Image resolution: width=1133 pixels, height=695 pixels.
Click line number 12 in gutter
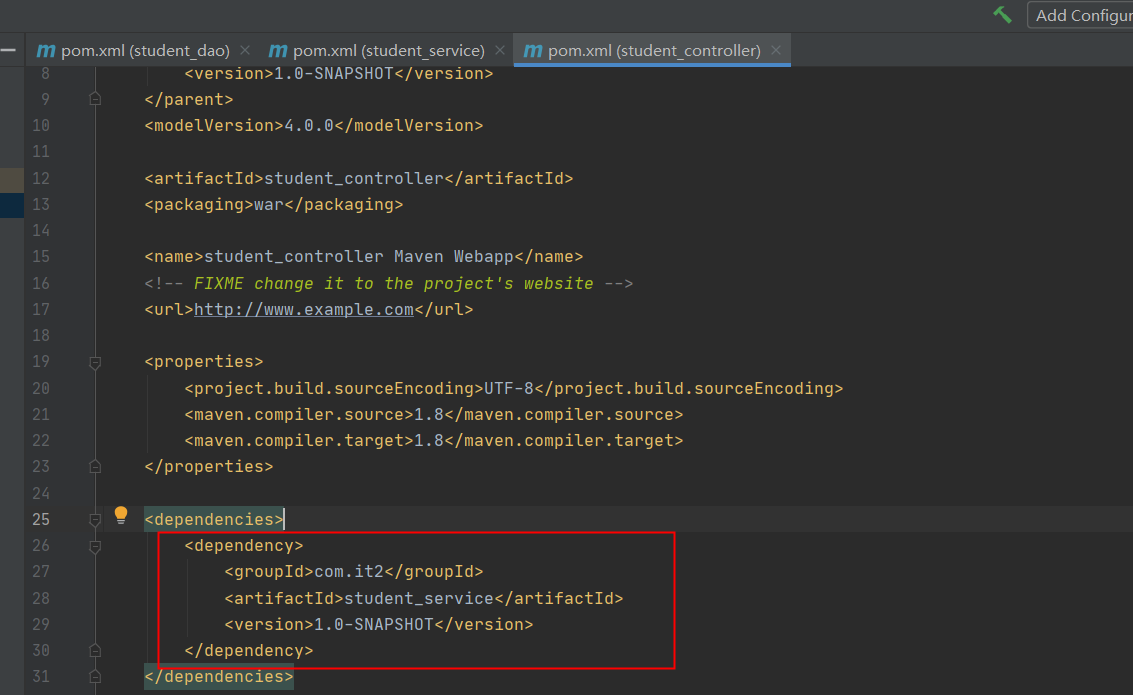[41, 178]
